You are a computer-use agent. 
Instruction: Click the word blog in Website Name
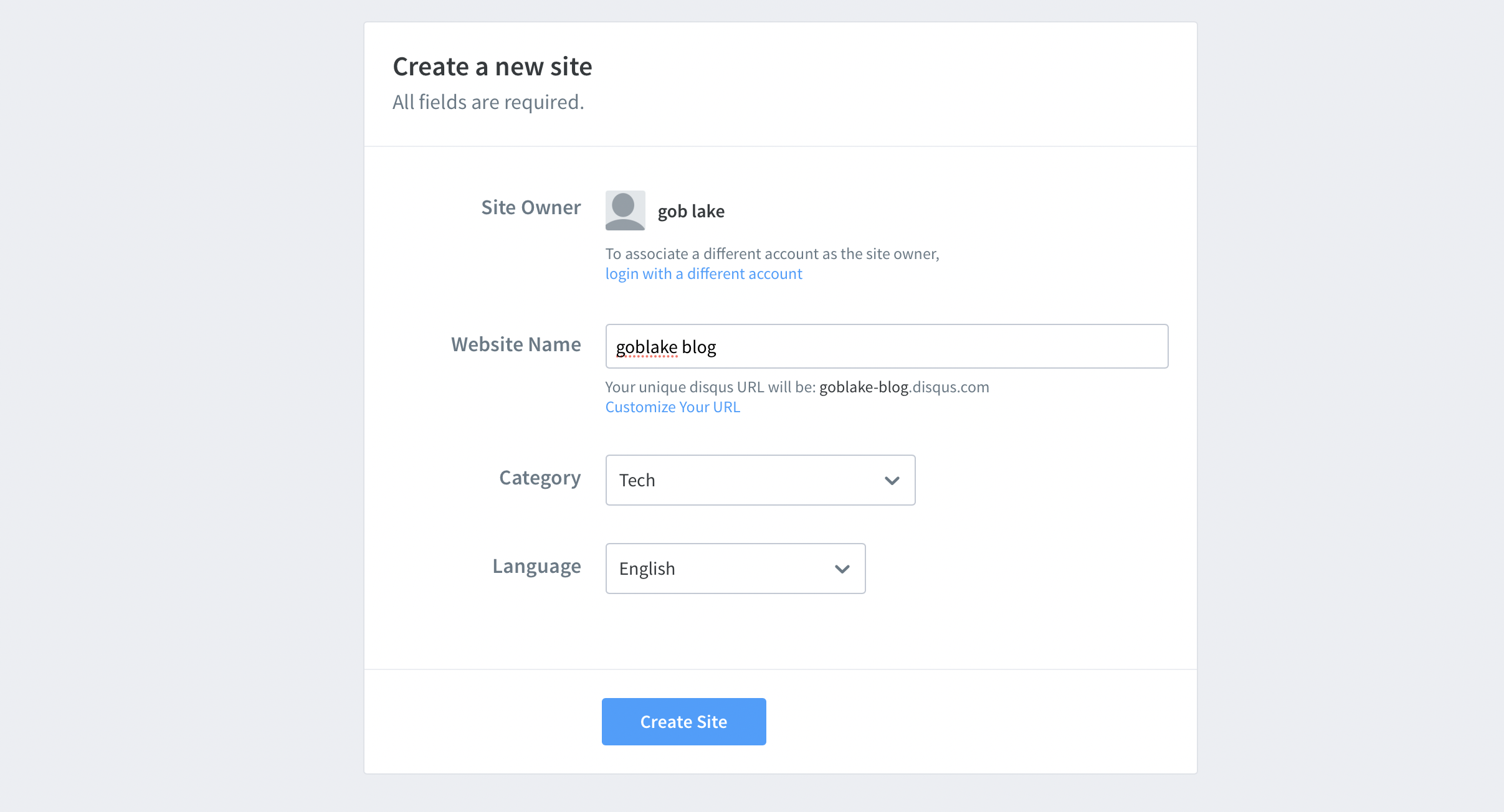[699, 347]
